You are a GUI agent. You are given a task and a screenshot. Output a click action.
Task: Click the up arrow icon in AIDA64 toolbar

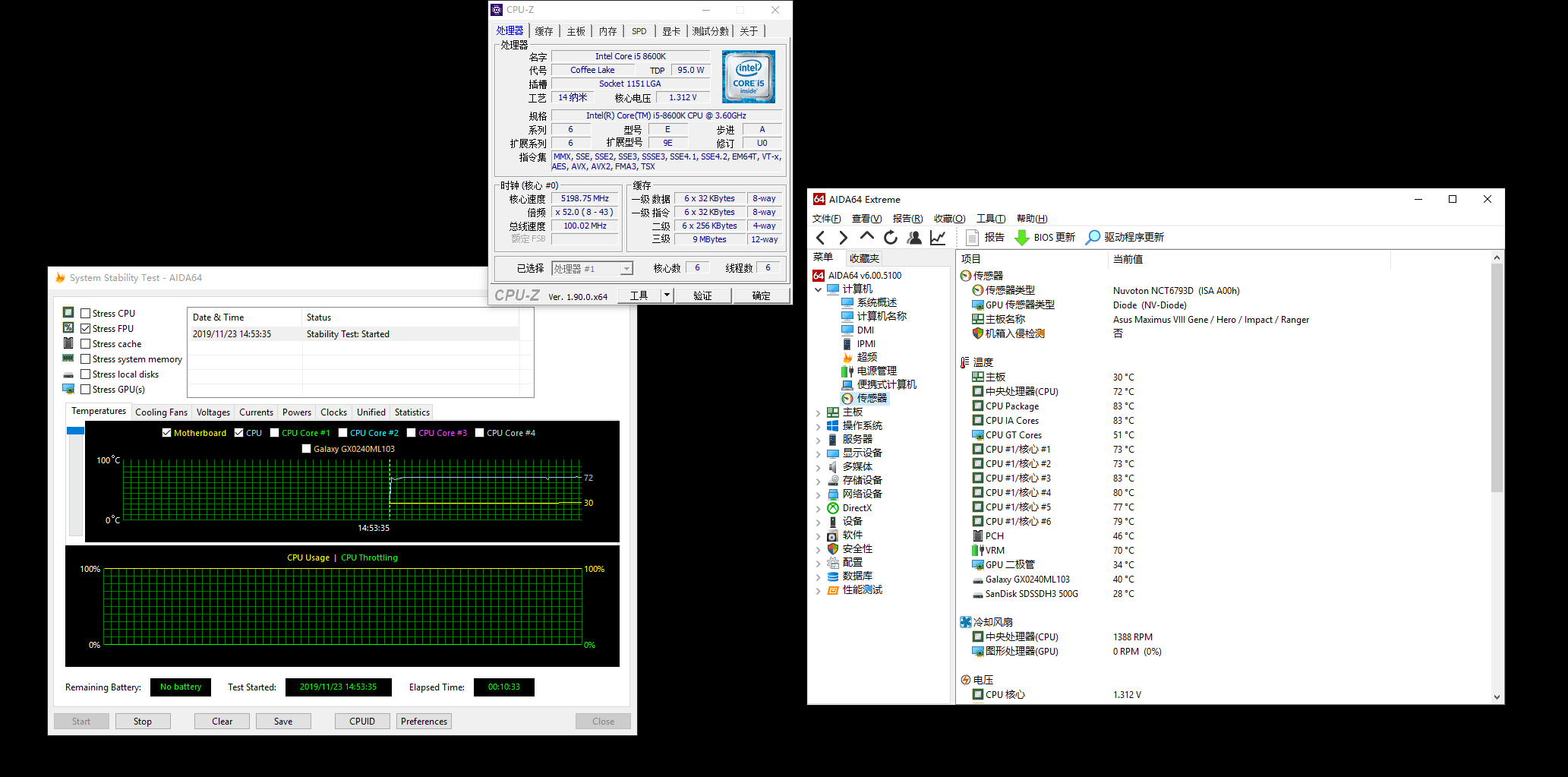coord(866,237)
